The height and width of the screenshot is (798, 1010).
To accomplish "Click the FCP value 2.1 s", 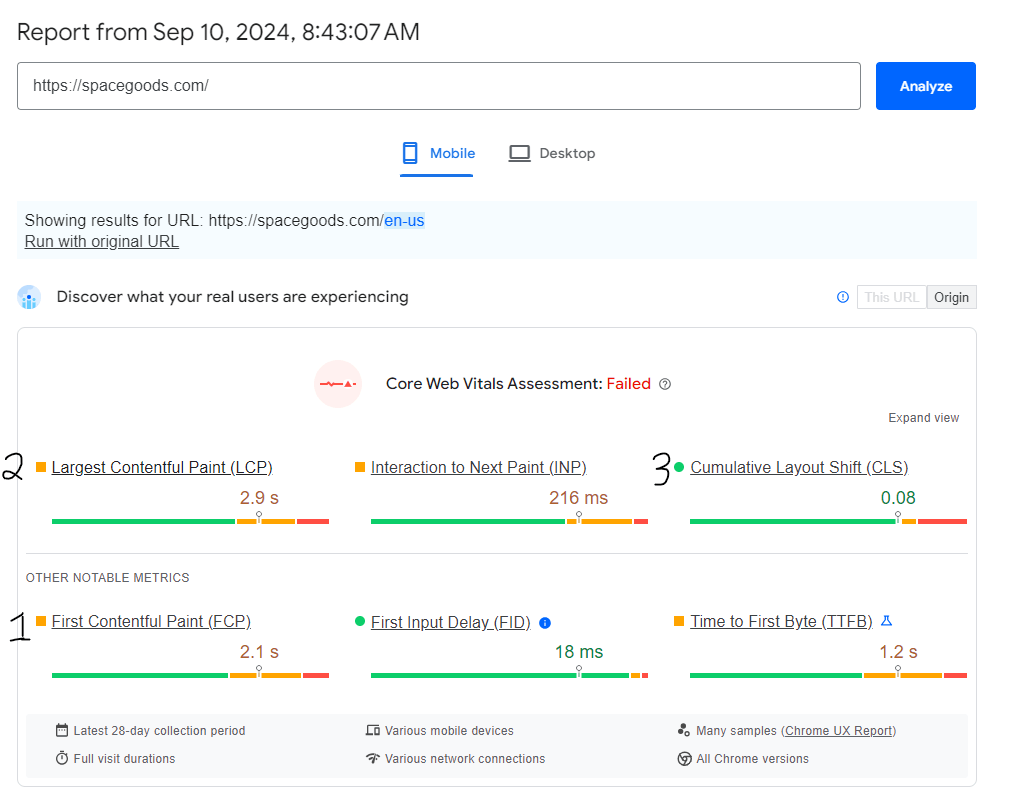I will coord(259,652).
